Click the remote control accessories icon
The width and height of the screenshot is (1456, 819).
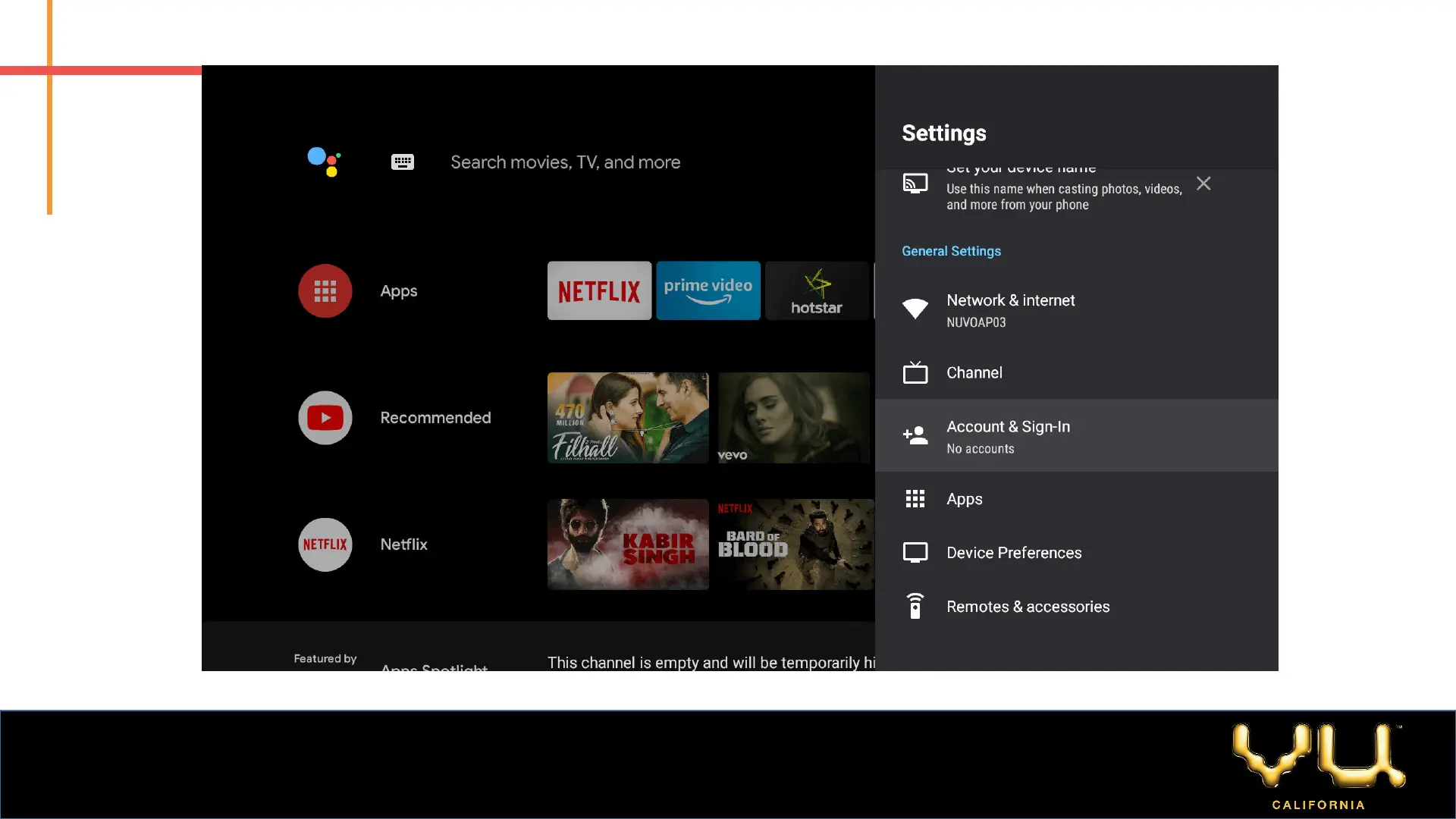coord(915,607)
